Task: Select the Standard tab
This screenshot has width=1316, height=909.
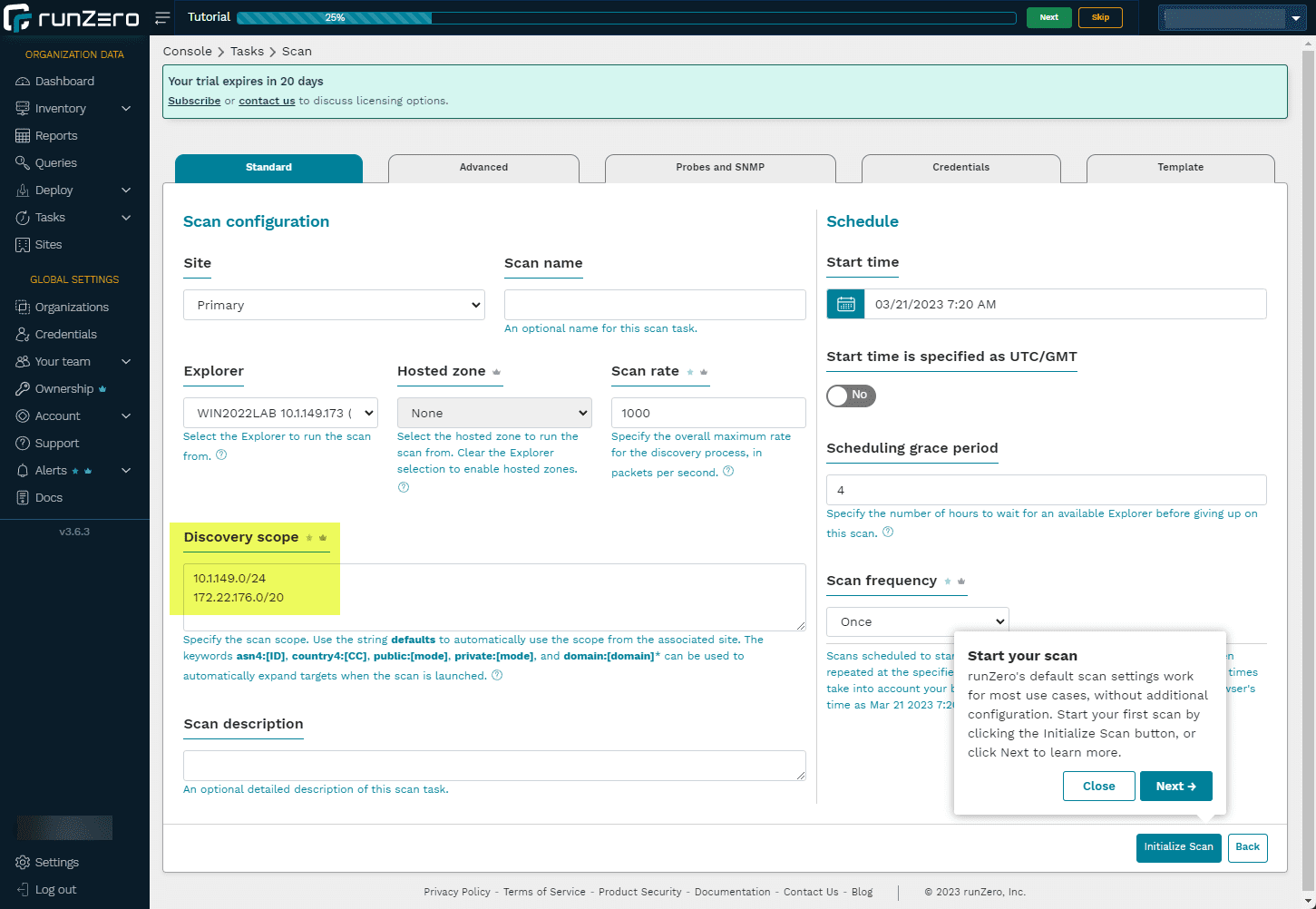Action: pos(268,168)
